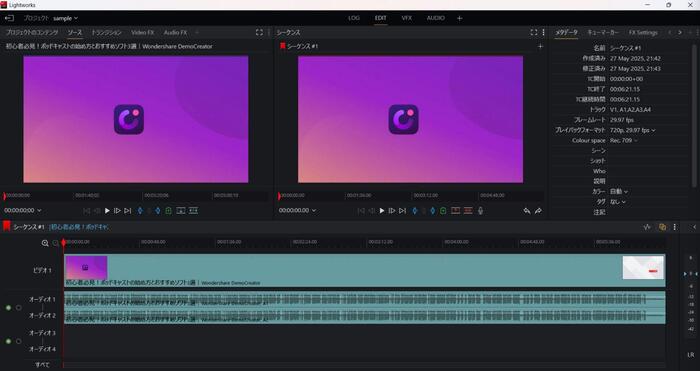Add a new sequence tab with plus icon
Image resolution: width=700 pixels, height=371 pixels.
point(540,46)
